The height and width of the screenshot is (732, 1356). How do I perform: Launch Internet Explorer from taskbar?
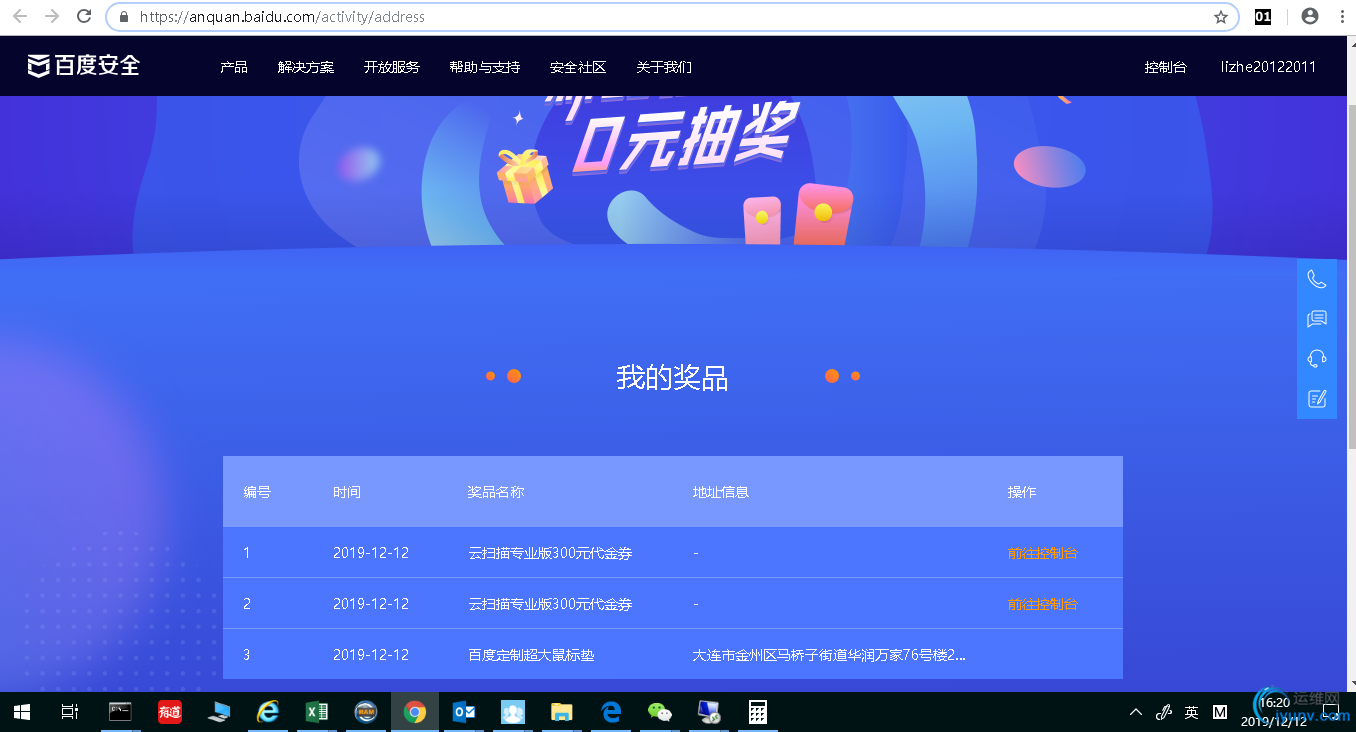[x=267, y=712]
